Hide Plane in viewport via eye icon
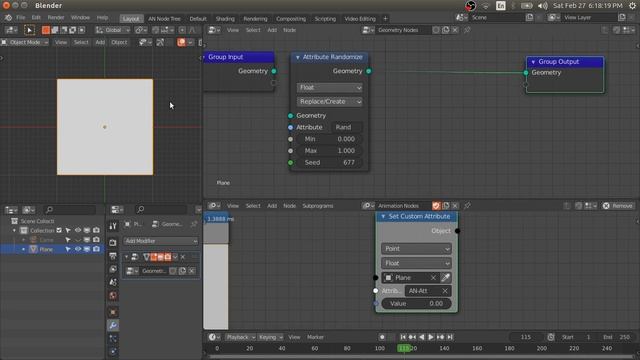640x360 pixels. coord(78,249)
